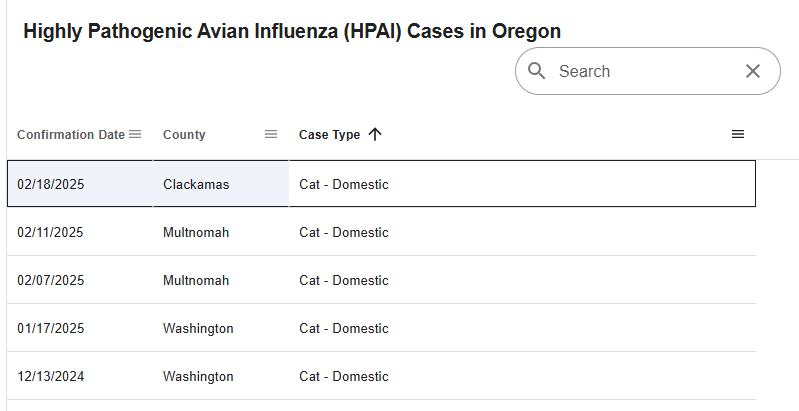
Task: Select the 02/18/2025 date cell
Action: (51, 184)
